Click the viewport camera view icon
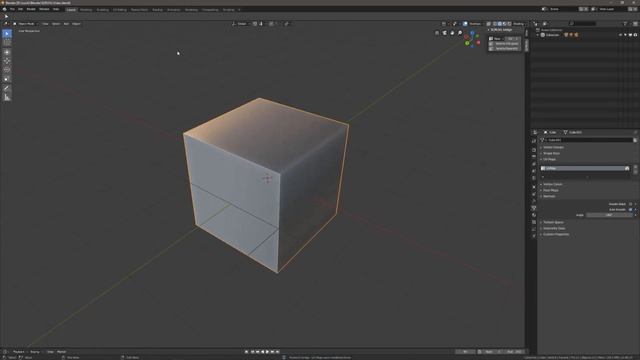The width and height of the screenshot is (640, 360). coord(444,33)
